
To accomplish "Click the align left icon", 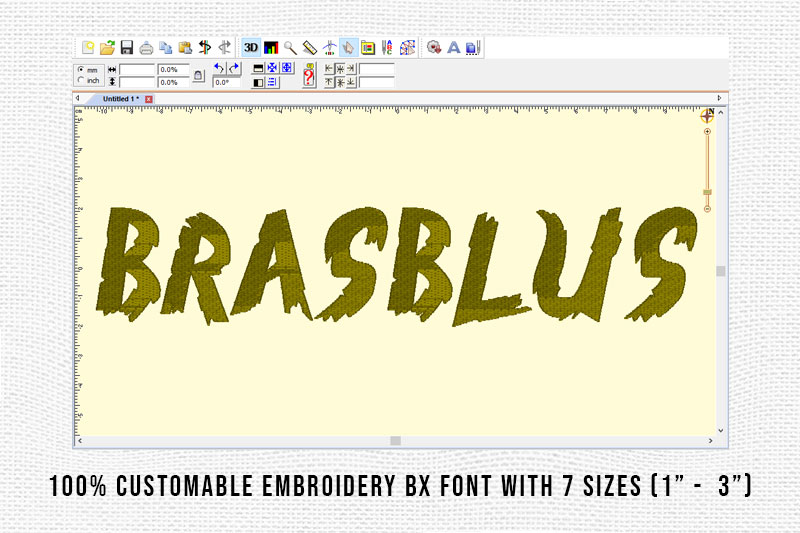I will [329, 69].
